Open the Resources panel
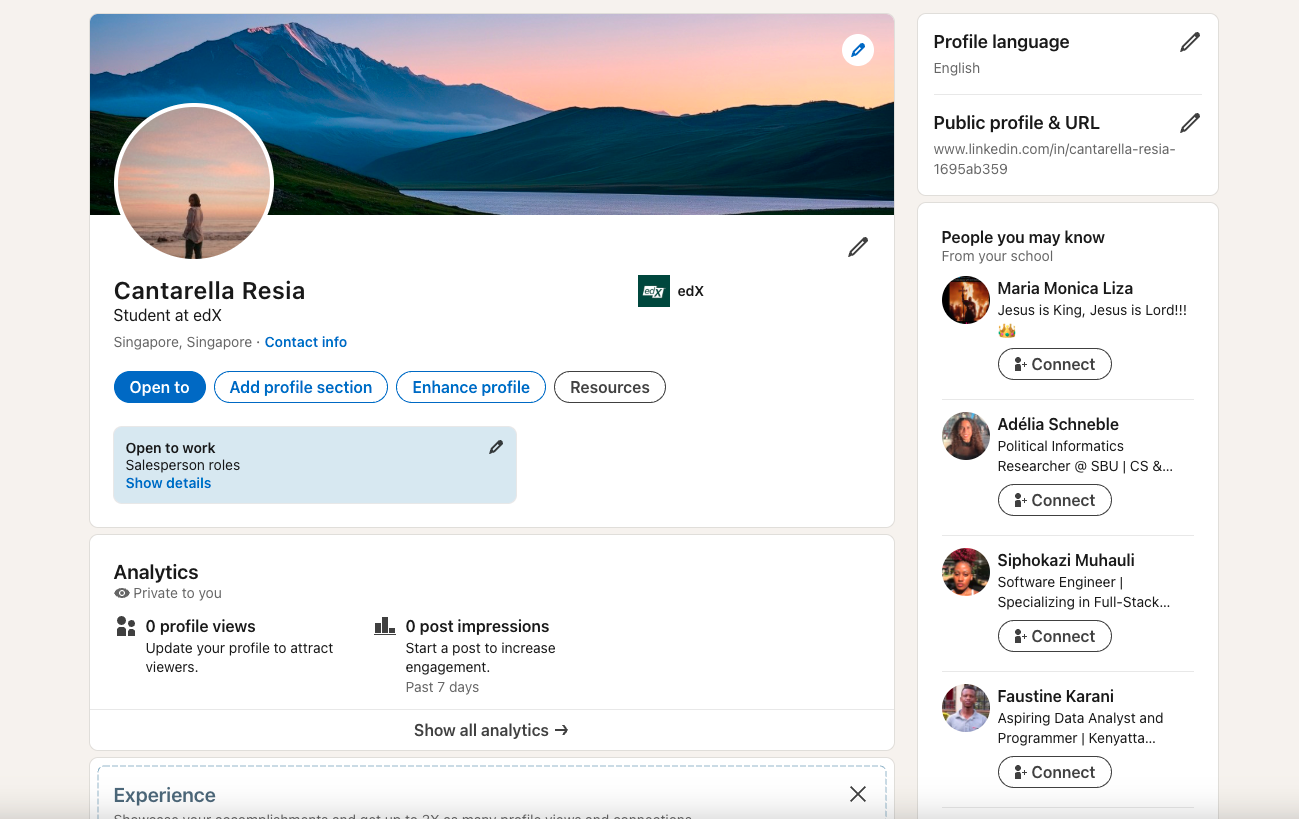Image resolution: width=1299 pixels, height=819 pixels. coord(609,387)
